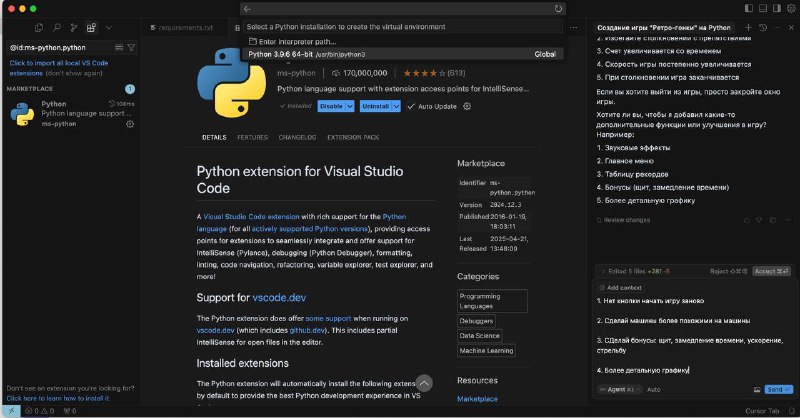Start new chat with plus icon
Viewport: 800px width, 418px height.
pos(748,28)
